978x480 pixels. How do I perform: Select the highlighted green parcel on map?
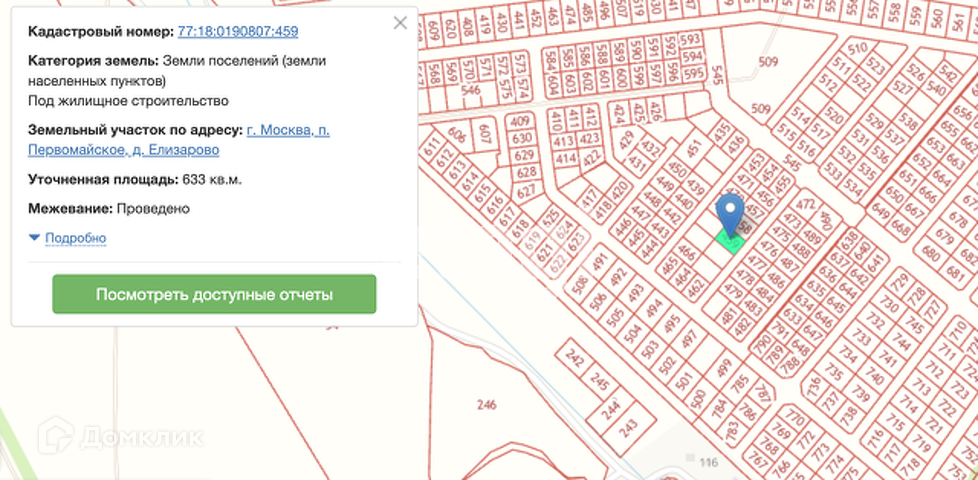click(730, 241)
